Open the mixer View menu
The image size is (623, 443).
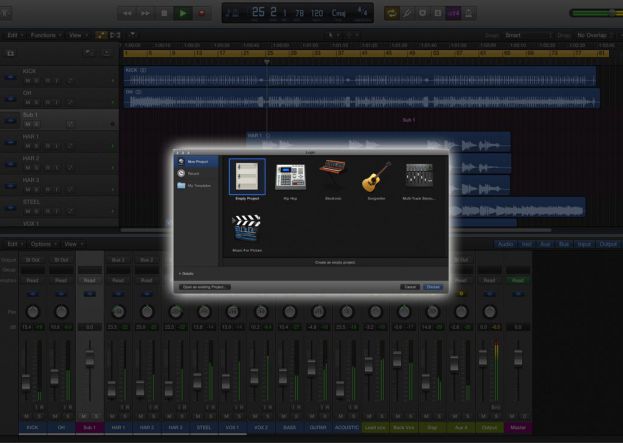[73, 244]
